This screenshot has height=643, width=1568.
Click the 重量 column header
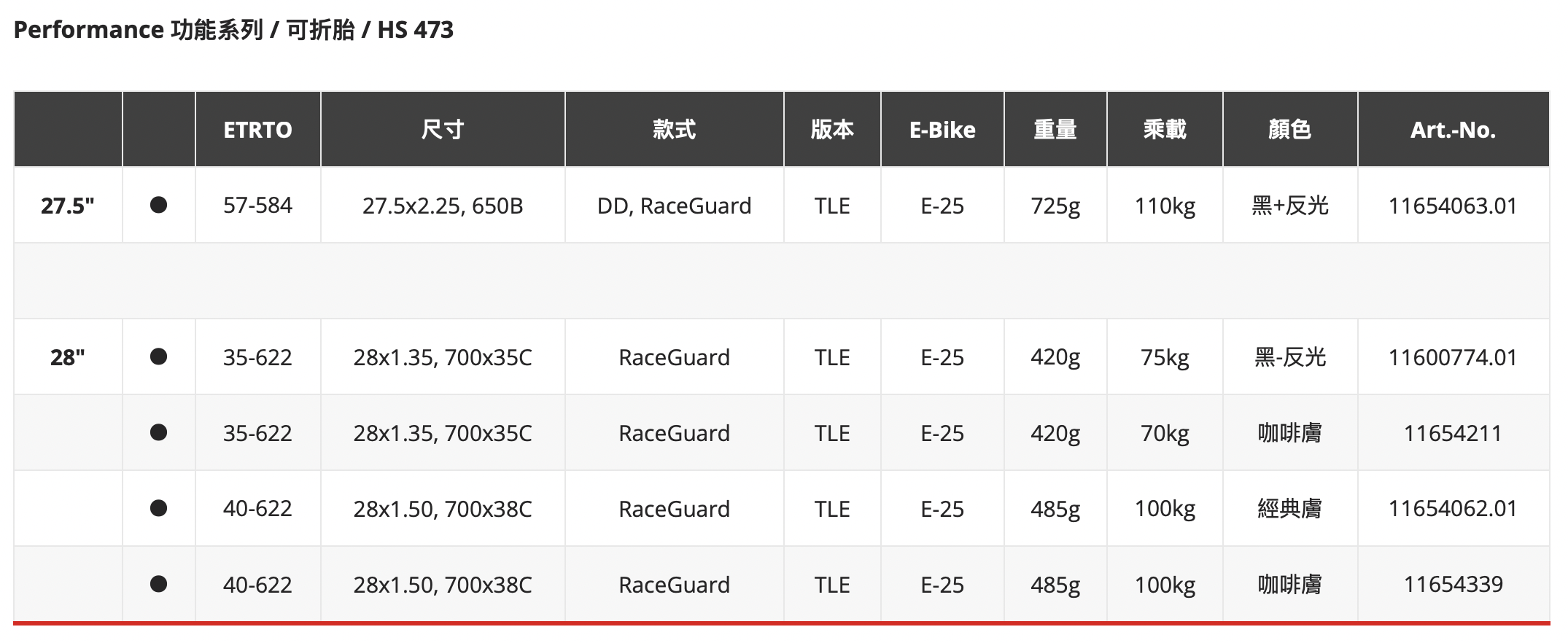(1055, 130)
